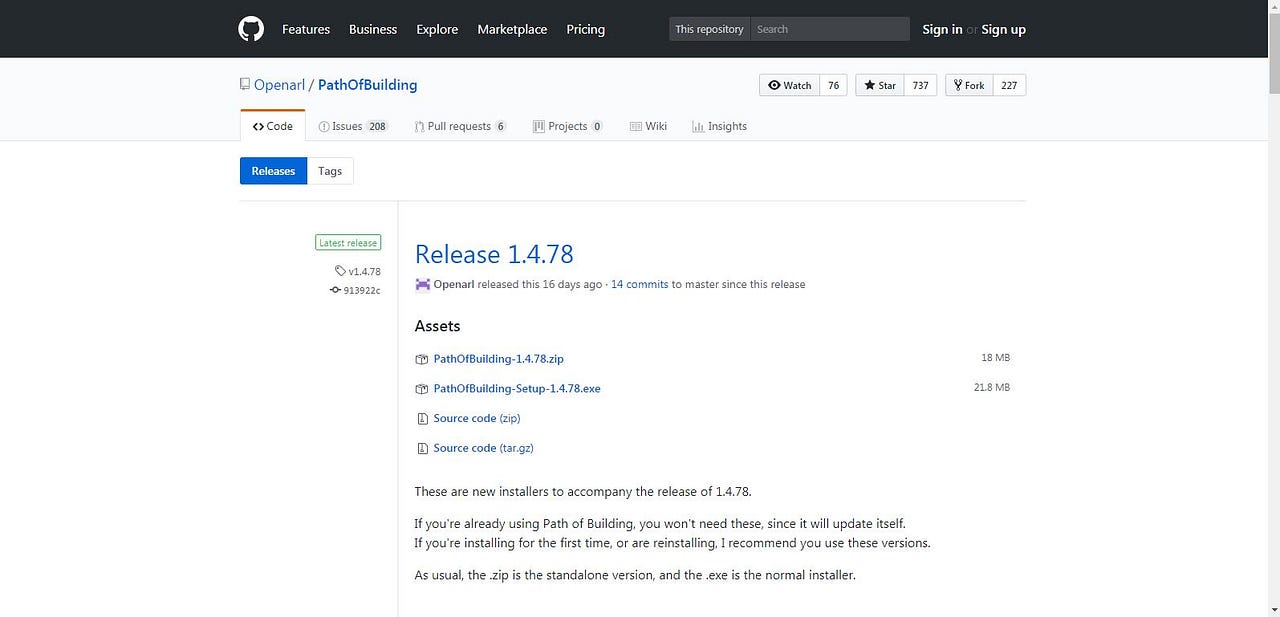Click the tag icon next to v1.4.78
The height and width of the screenshot is (617, 1280).
[341, 271]
